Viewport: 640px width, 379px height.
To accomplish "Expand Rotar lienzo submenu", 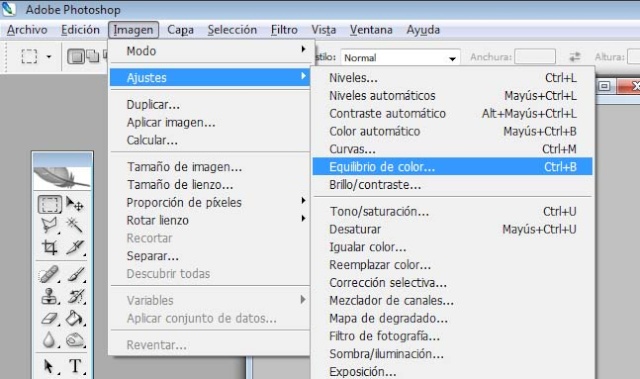I will coord(210,220).
